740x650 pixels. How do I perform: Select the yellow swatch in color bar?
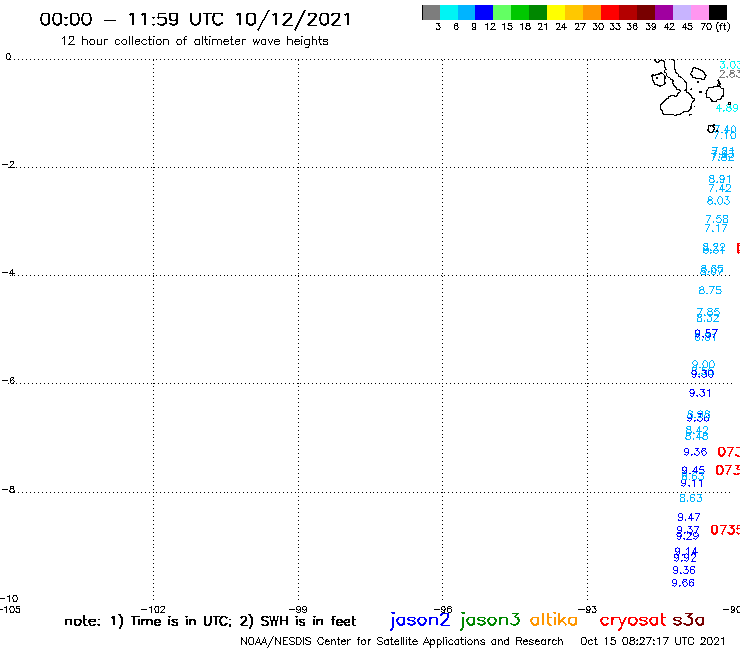click(556, 12)
